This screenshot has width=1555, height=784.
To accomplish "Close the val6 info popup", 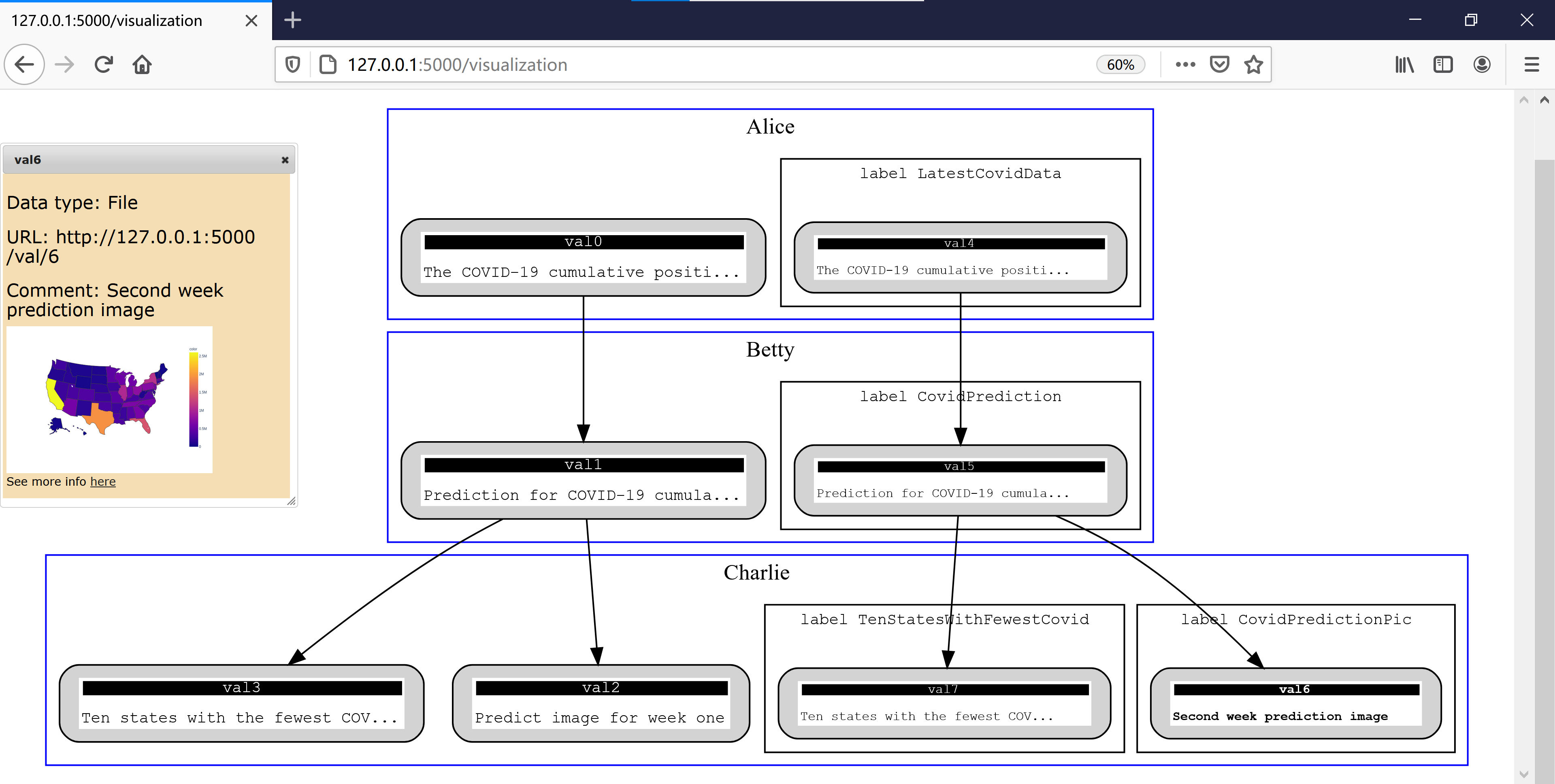I will 285,159.
